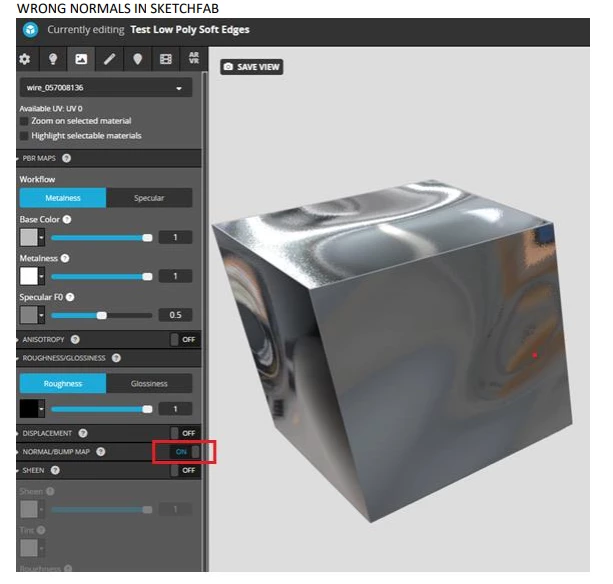Open the Roughness texture dropdown arrow

(x=41, y=409)
